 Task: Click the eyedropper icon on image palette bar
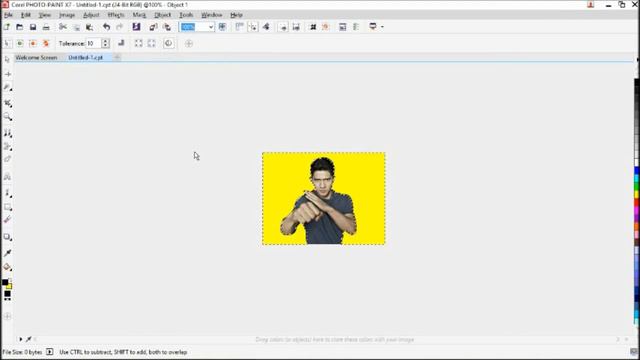click(x=29, y=339)
